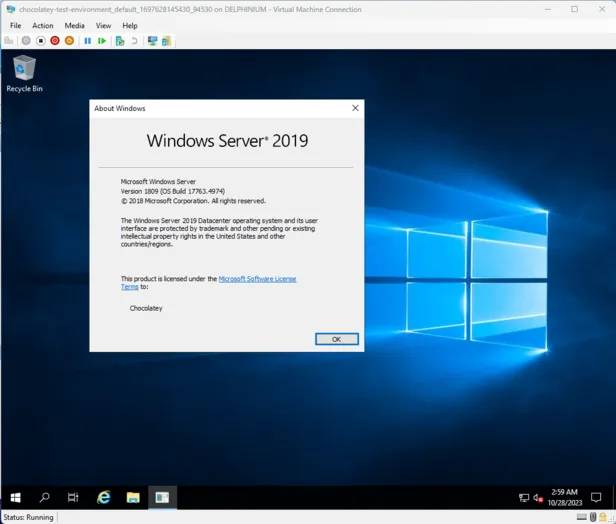This screenshot has width=616, height=524.
Task: Click the licensee name 'Chocolatey'
Action: click(x=146, y=308)
